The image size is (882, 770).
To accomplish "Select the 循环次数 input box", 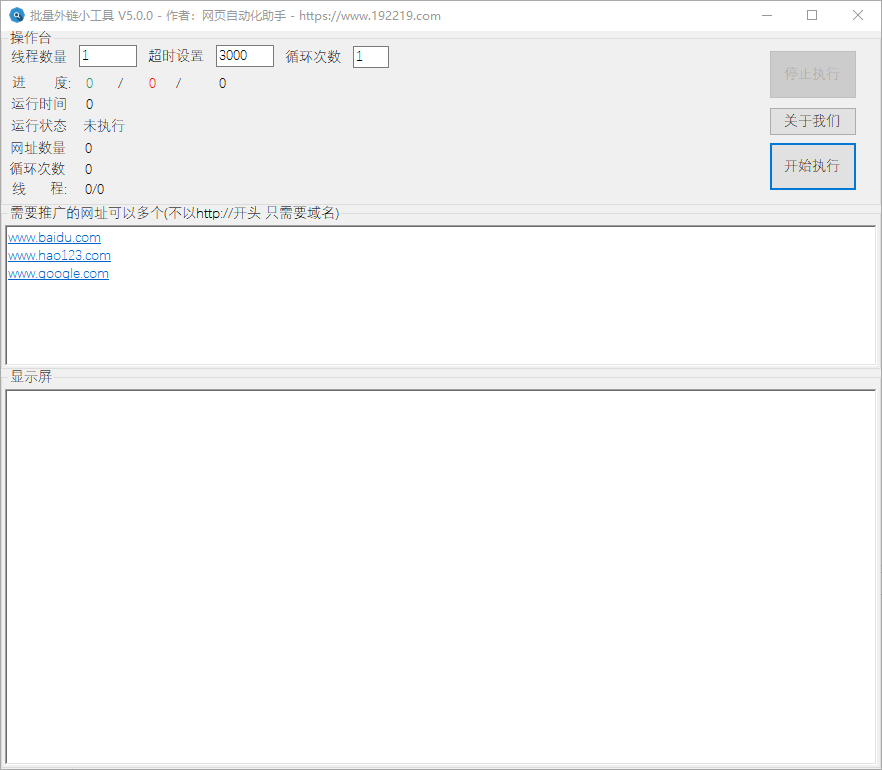I will point(370,57).
